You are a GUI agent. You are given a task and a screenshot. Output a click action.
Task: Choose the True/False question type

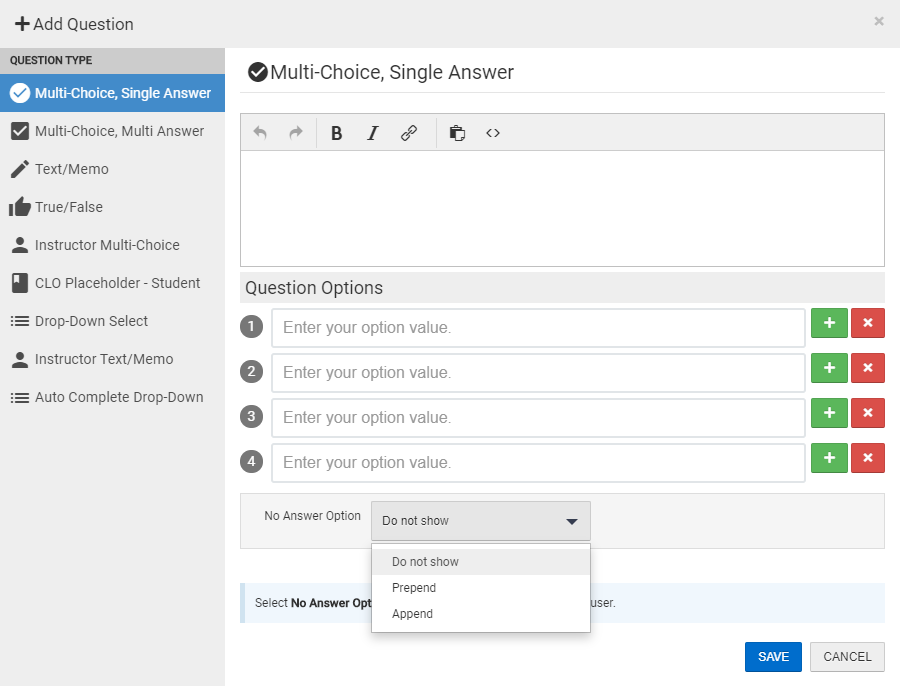(112, 207)
